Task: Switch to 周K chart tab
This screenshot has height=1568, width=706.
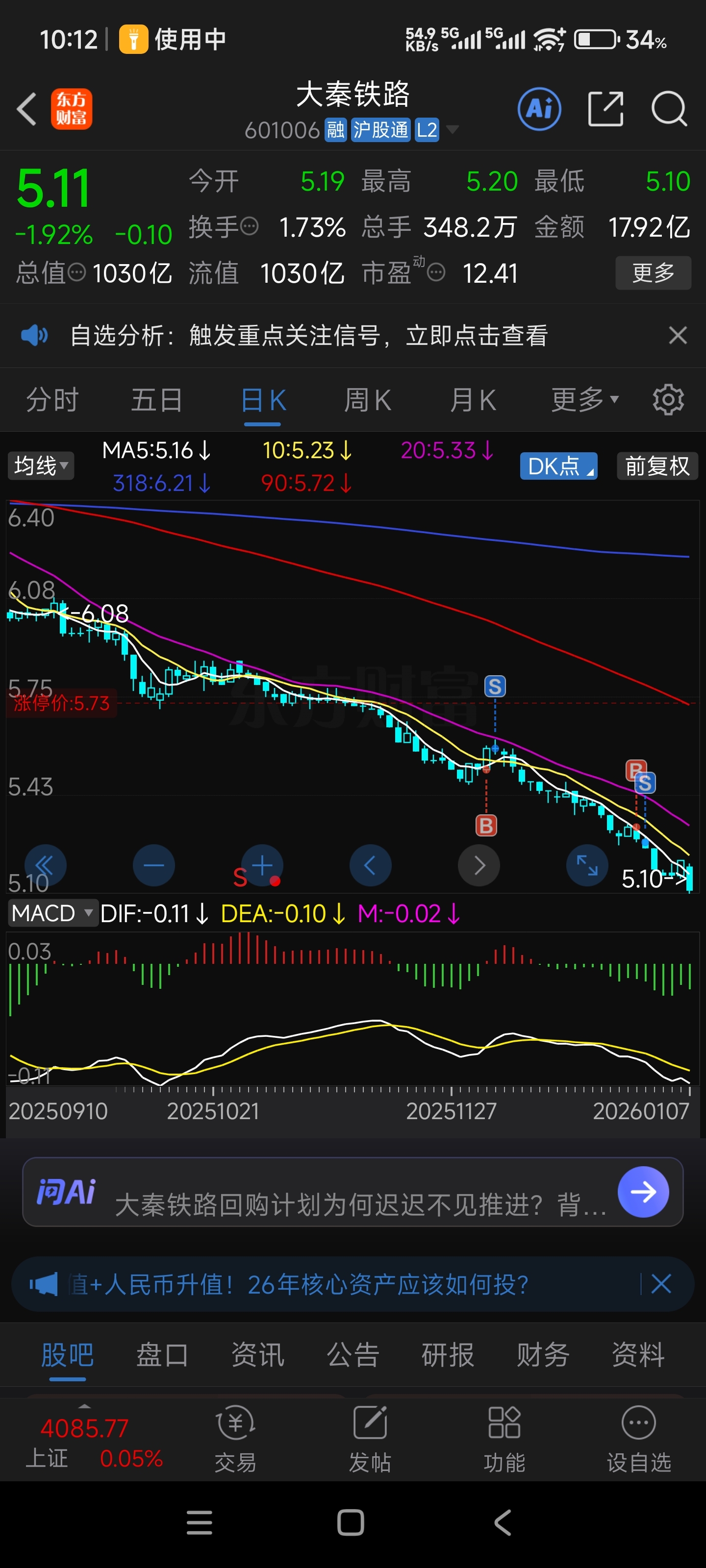Action: (368, 400)
